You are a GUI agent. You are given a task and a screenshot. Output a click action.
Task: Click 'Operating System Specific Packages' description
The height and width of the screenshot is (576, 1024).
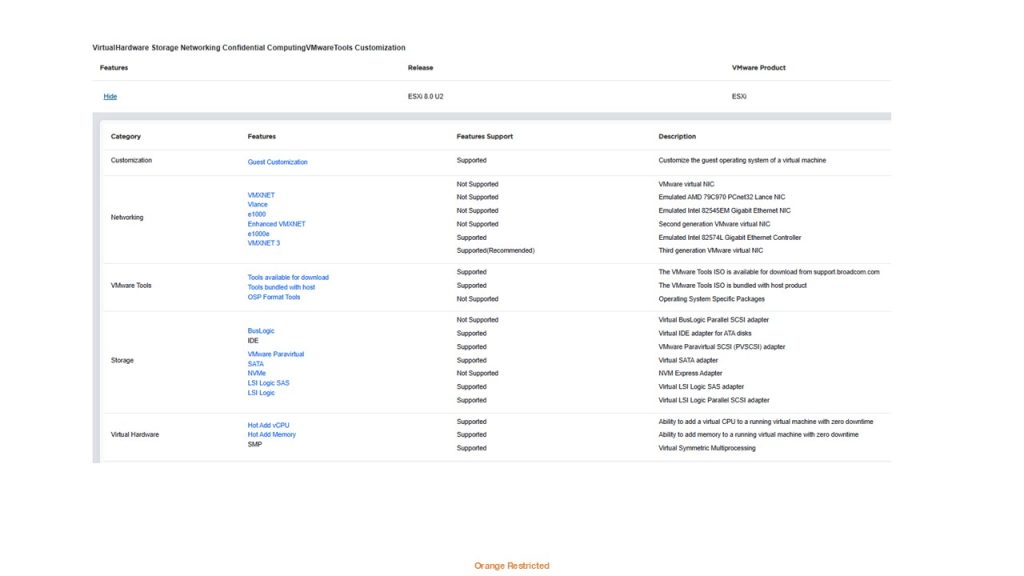(711, 299)
